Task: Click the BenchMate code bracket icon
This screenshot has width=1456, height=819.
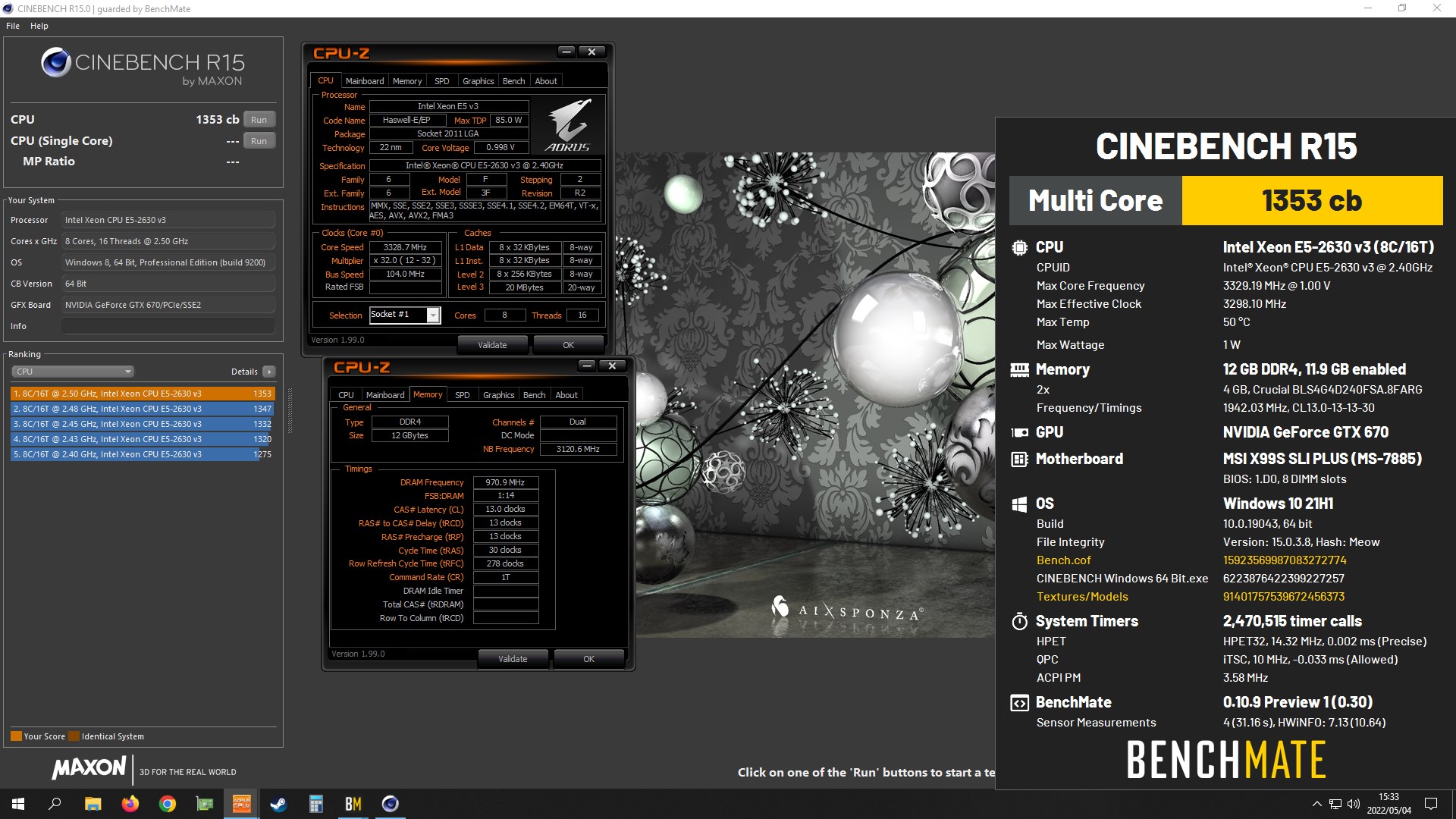Action: (x=1019, y=703)
